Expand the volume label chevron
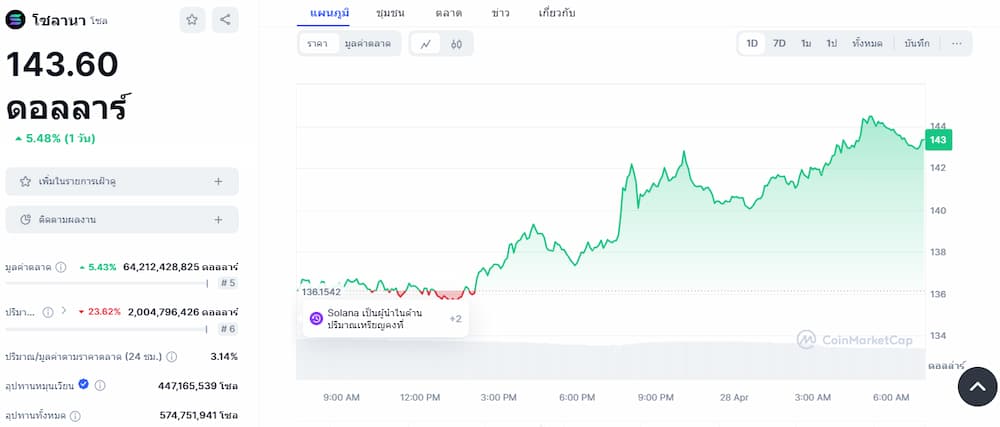The width and height of the screenshot is (1000, 427). coord(63,312)
